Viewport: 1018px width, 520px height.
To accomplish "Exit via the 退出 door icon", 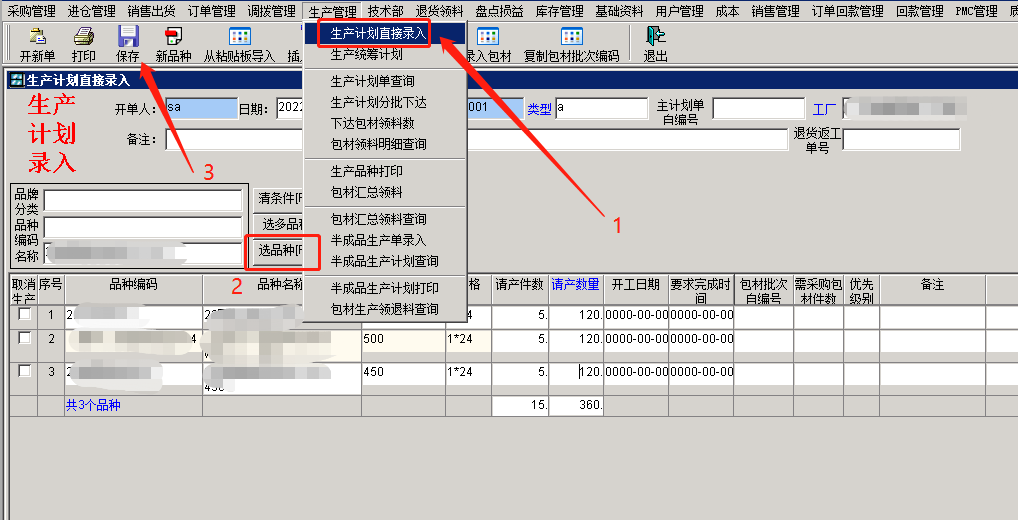I will coord(656,37).
